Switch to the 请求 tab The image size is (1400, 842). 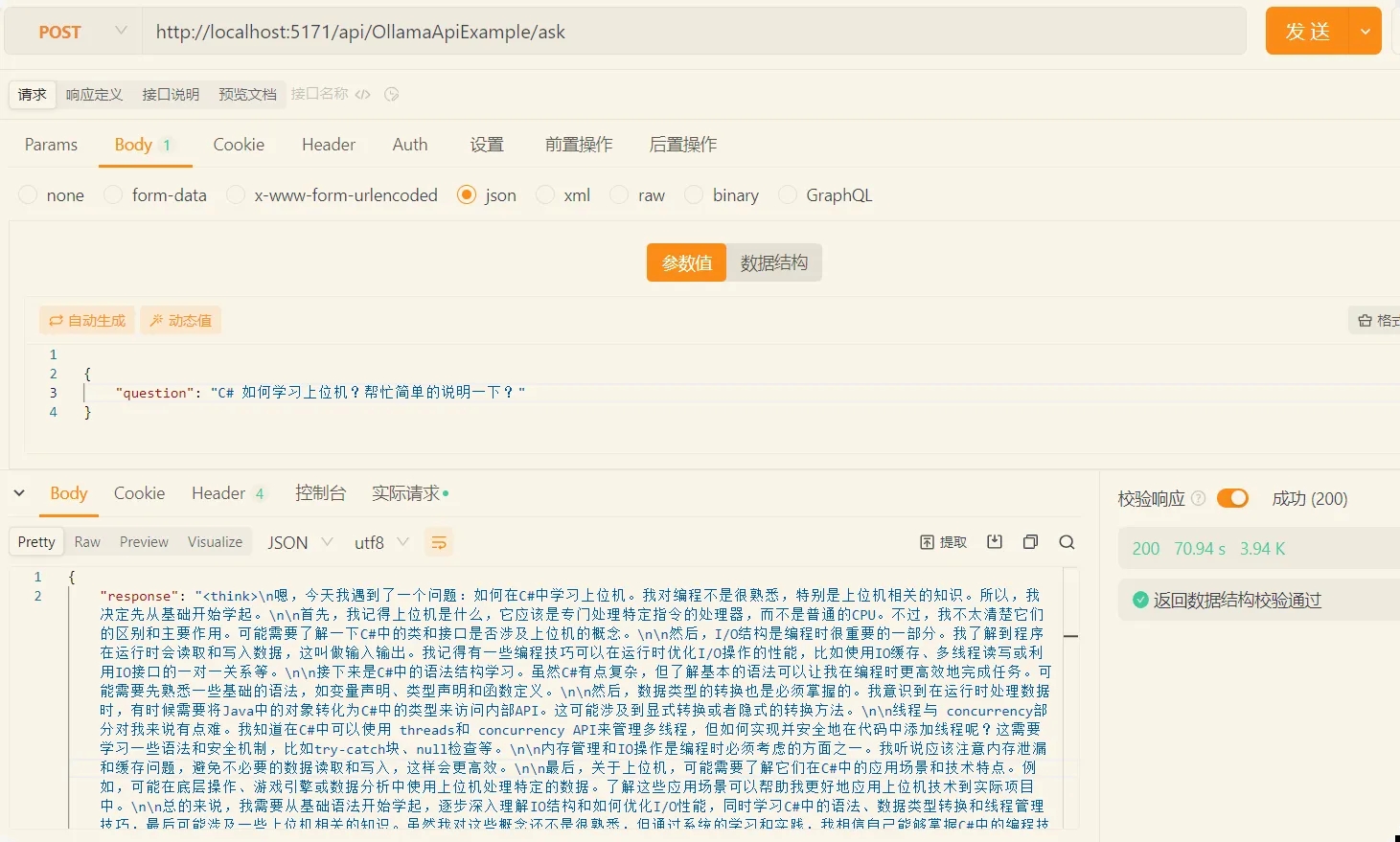coord(32,94)
